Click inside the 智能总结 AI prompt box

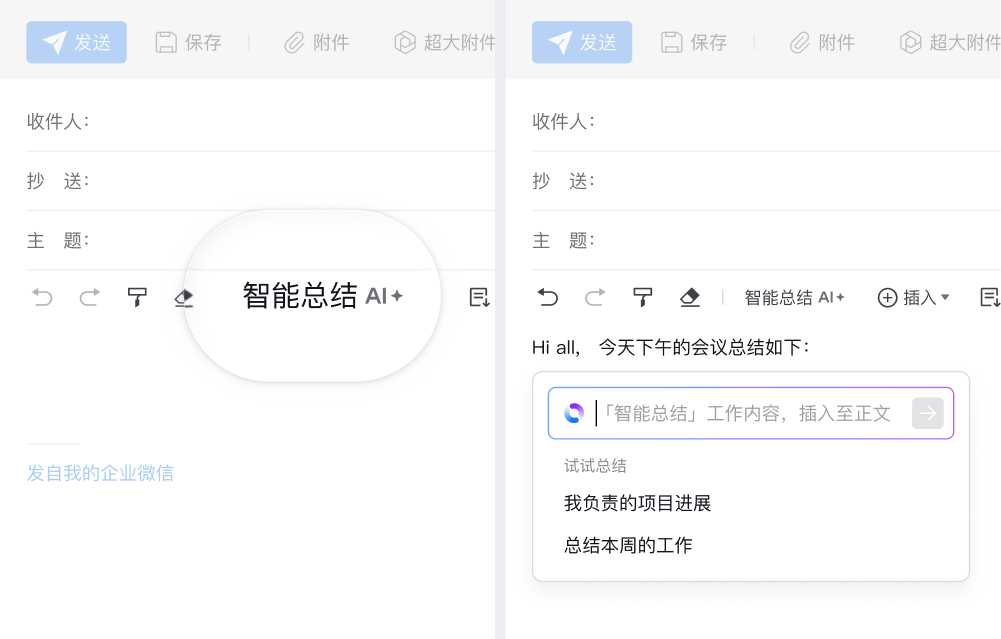(x=750, y=412)
